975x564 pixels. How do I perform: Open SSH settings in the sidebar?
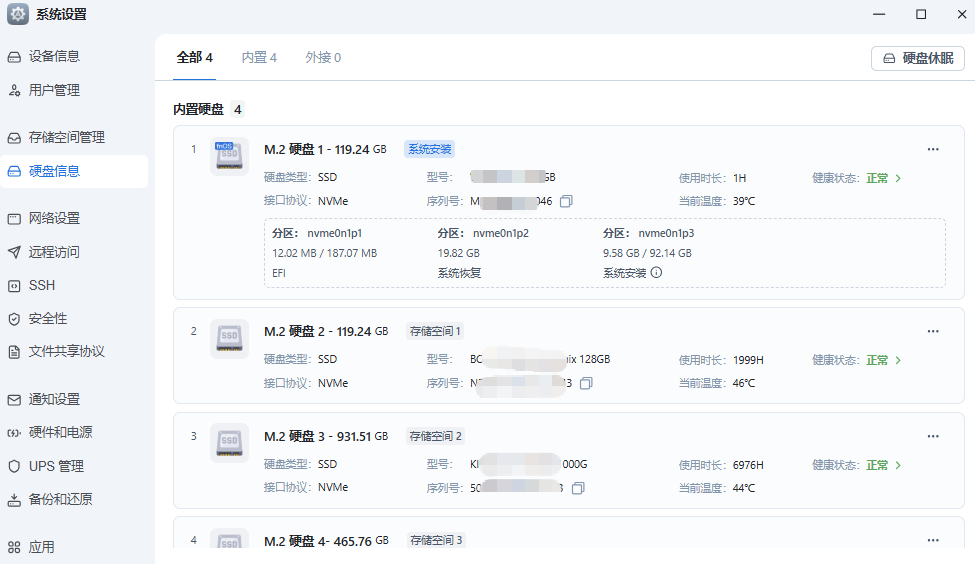(42, 285)
